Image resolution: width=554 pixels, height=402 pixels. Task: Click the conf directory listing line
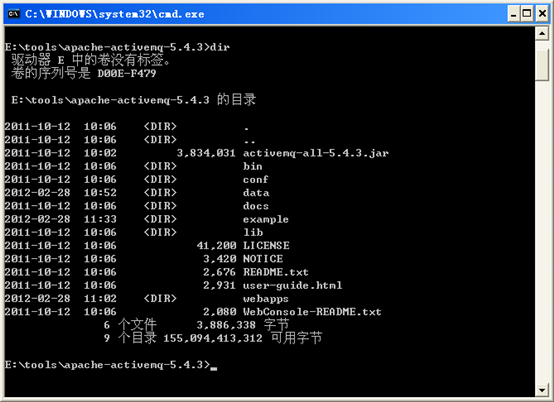tap(136, 179)
